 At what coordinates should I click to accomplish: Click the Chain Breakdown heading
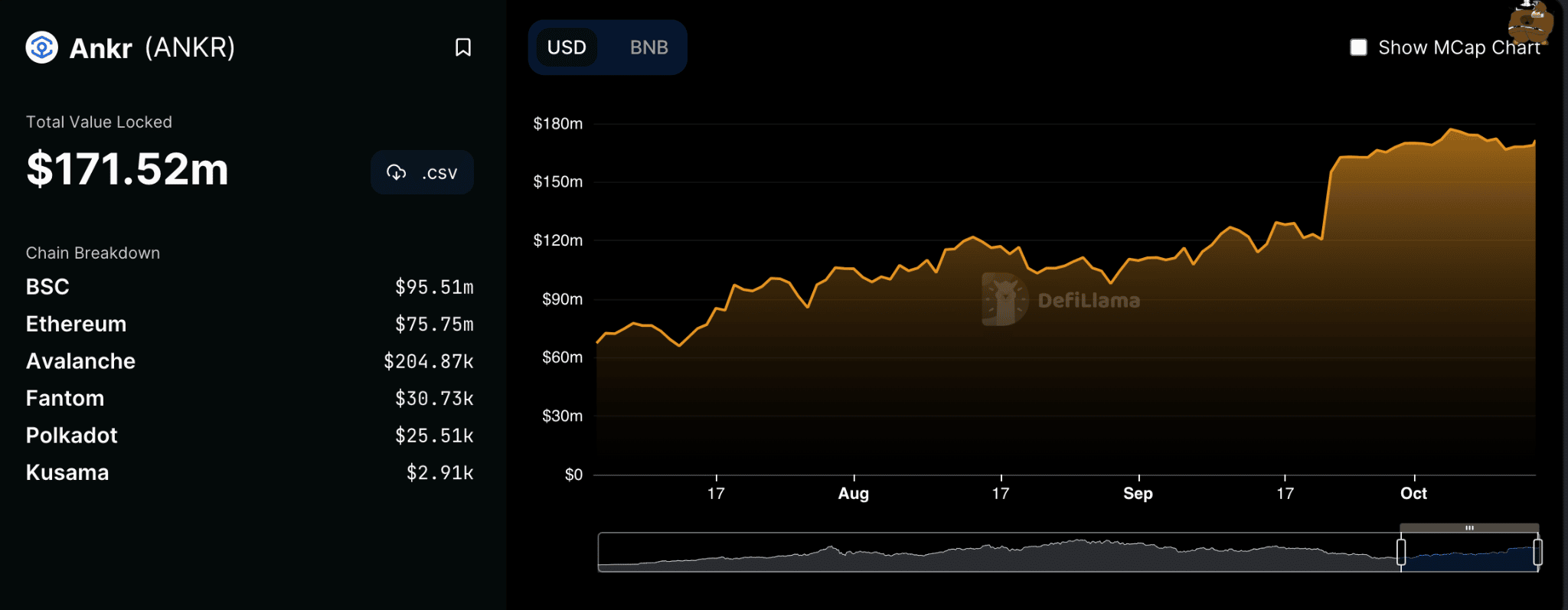click(x=93, y=253)
